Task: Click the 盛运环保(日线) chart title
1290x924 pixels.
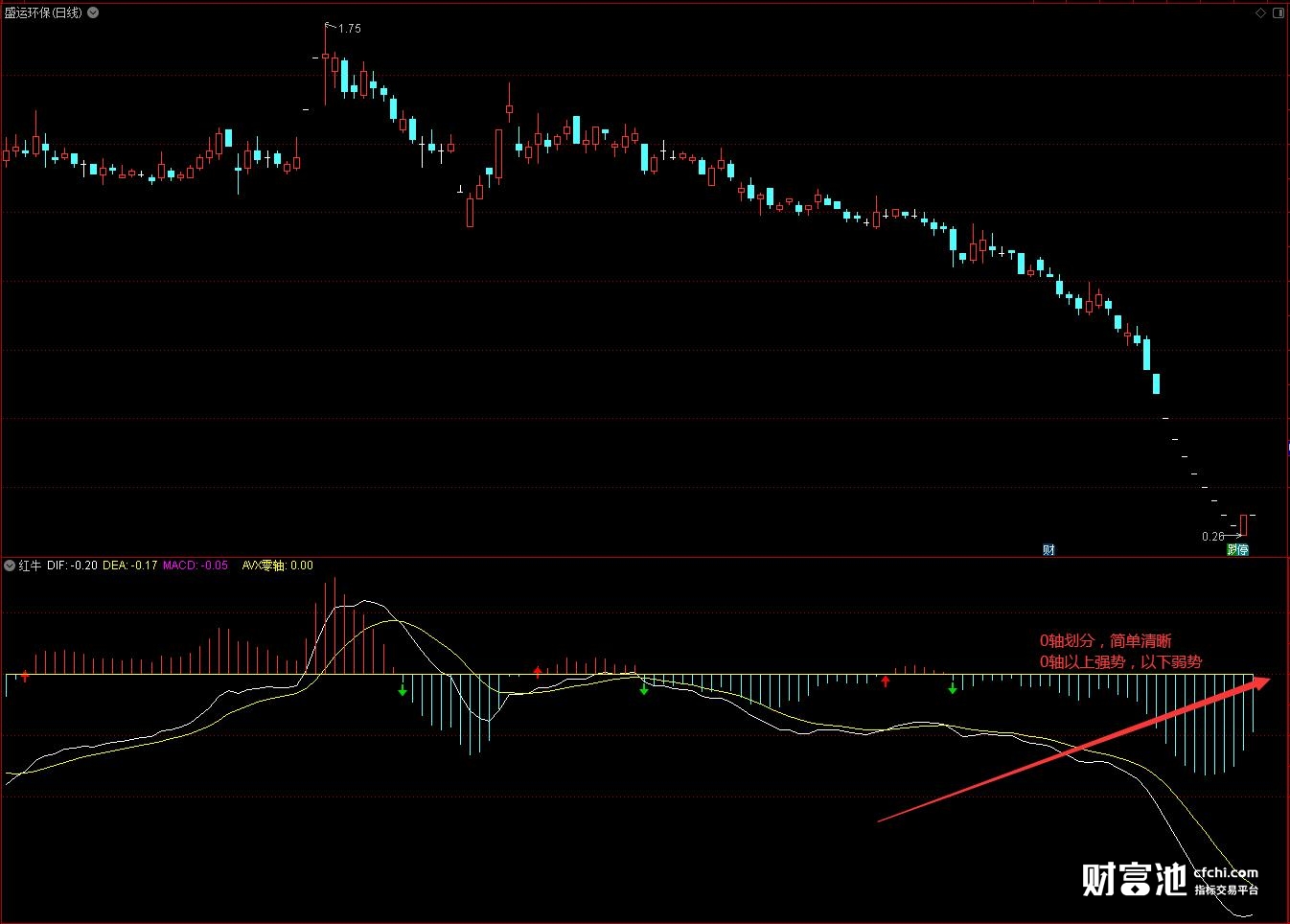Action: 43,12
